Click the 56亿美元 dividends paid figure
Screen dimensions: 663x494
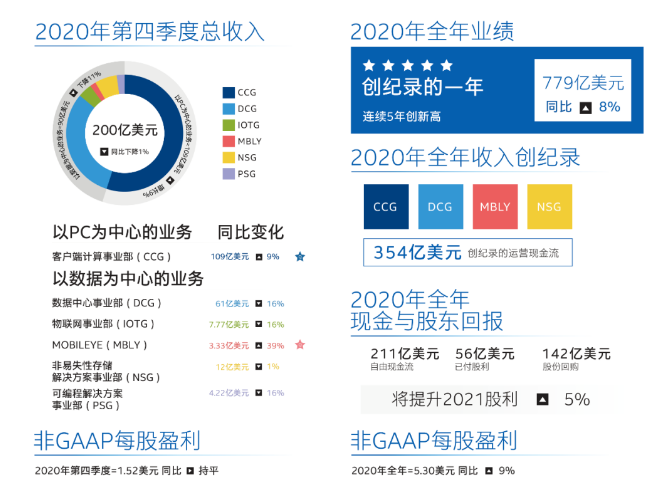(485, 354)
